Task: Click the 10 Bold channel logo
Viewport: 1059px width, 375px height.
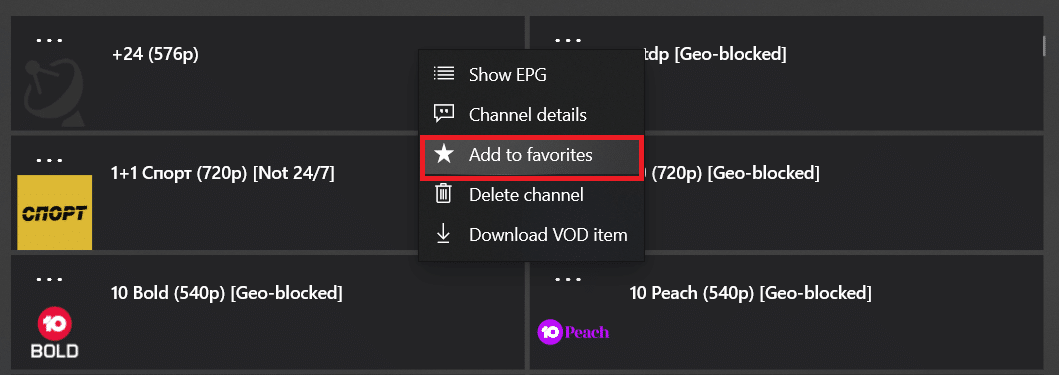Action: 55,335
